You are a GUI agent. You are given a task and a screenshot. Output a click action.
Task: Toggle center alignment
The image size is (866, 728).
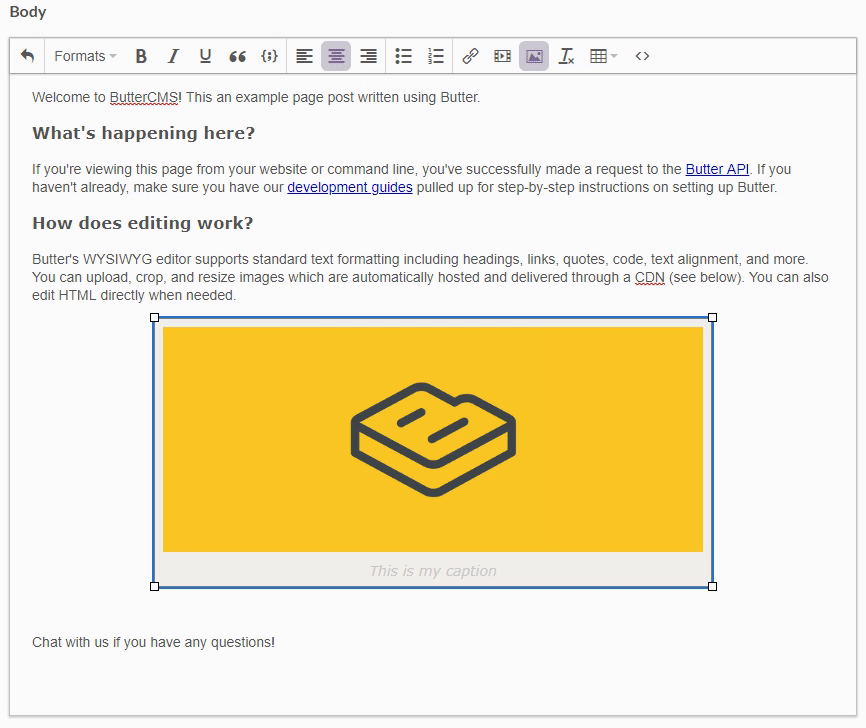(336, 56)
